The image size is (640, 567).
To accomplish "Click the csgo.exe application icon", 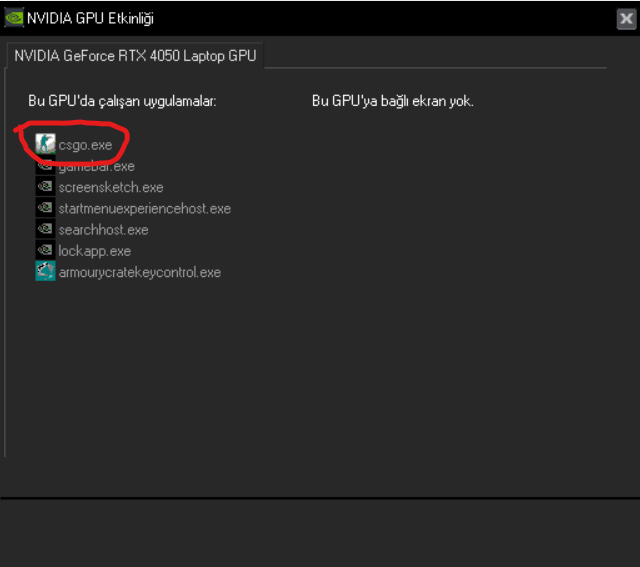I will [45, 145].
